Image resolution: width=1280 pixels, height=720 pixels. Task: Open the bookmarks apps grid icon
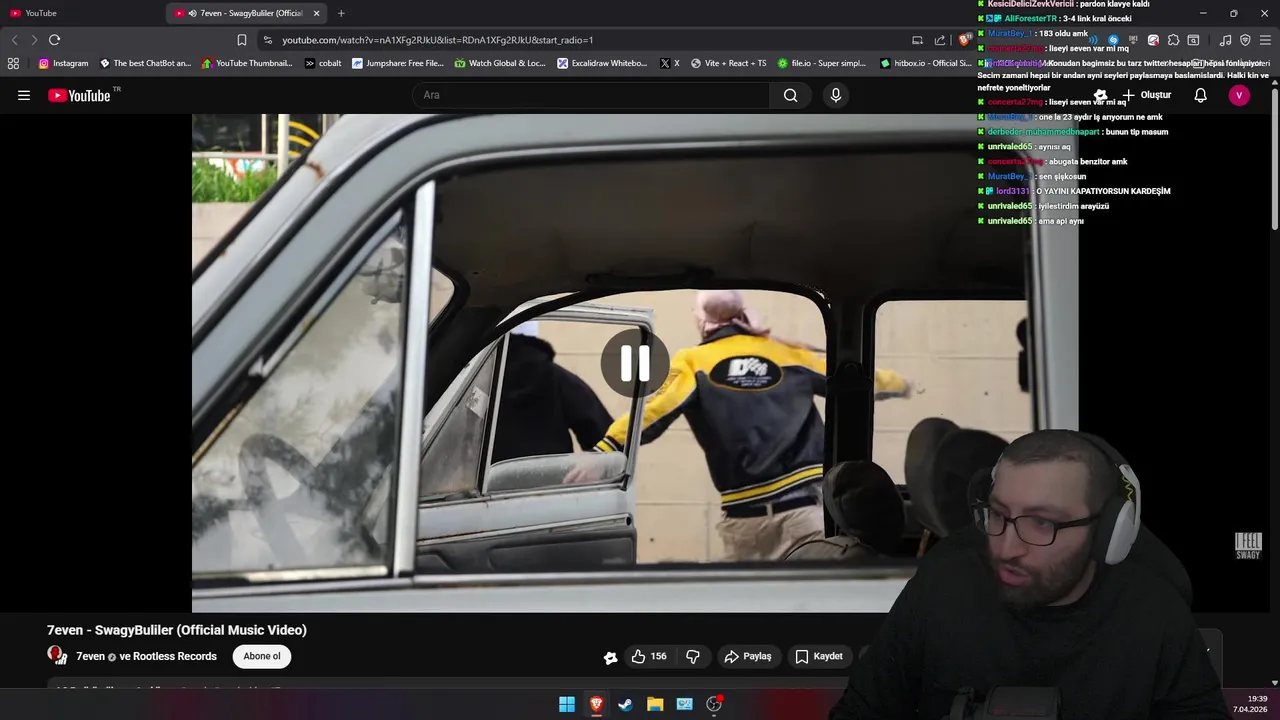pyautogui.click(x=13, y=63)
